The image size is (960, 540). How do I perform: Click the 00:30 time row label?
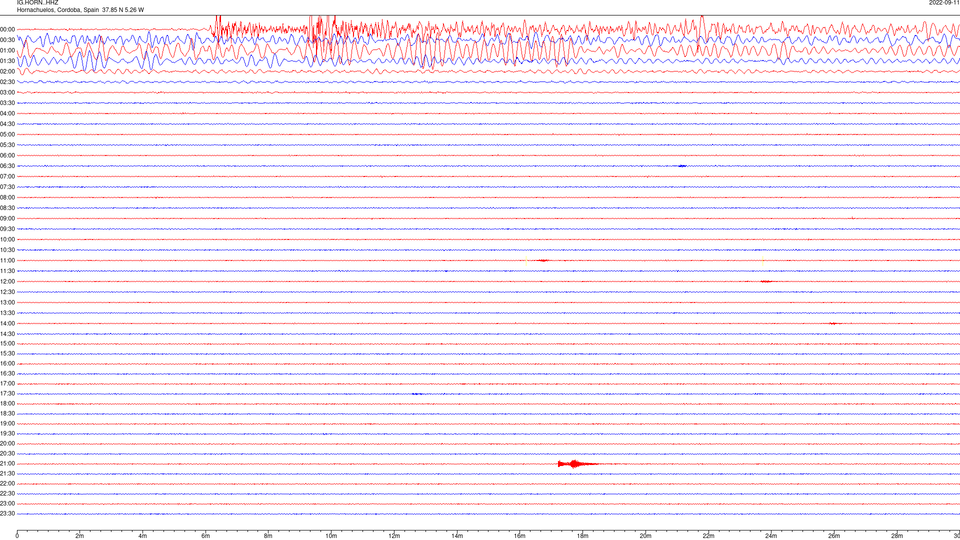click(7, 40)
